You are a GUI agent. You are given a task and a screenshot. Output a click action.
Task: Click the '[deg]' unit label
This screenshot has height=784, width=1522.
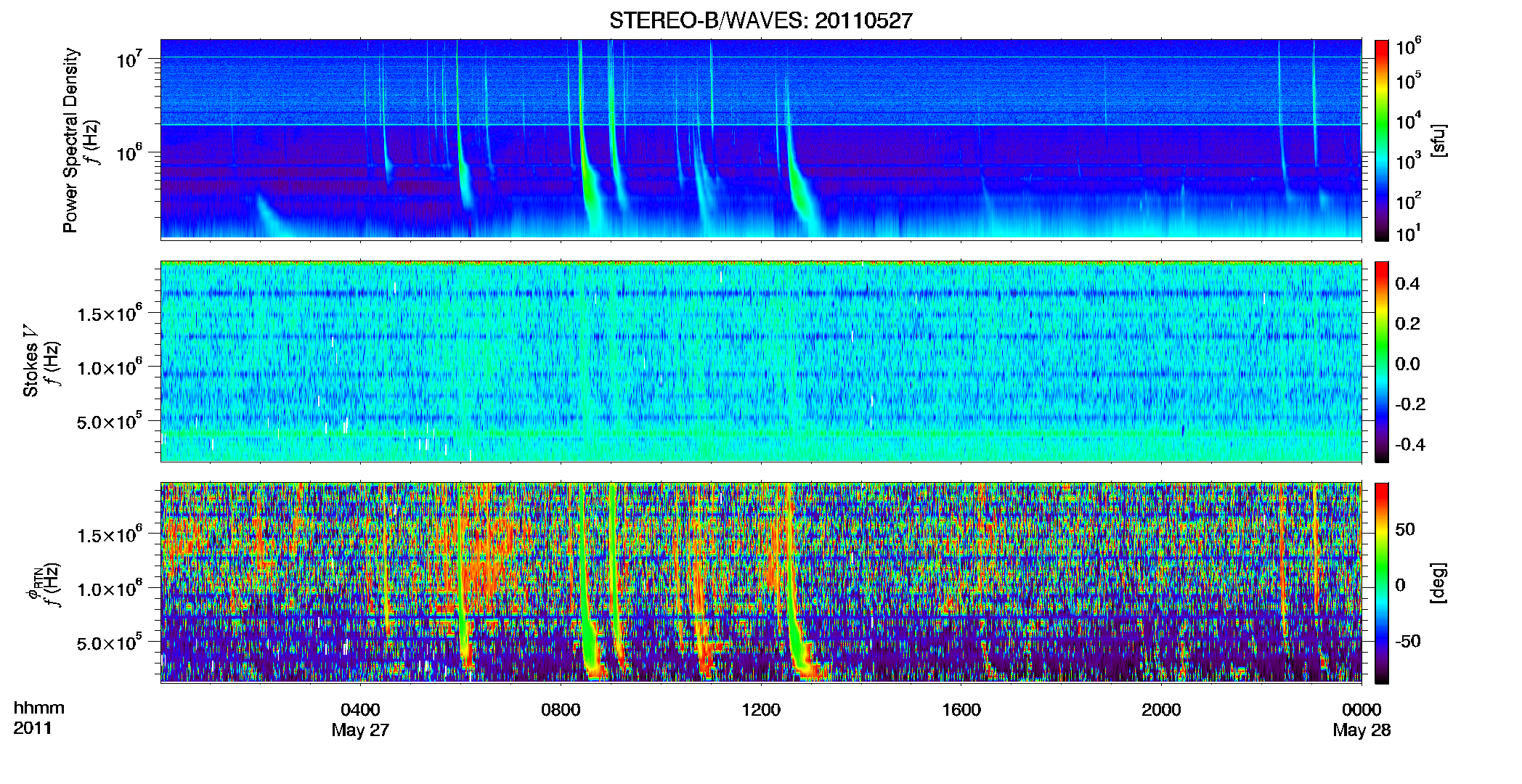1438,583
